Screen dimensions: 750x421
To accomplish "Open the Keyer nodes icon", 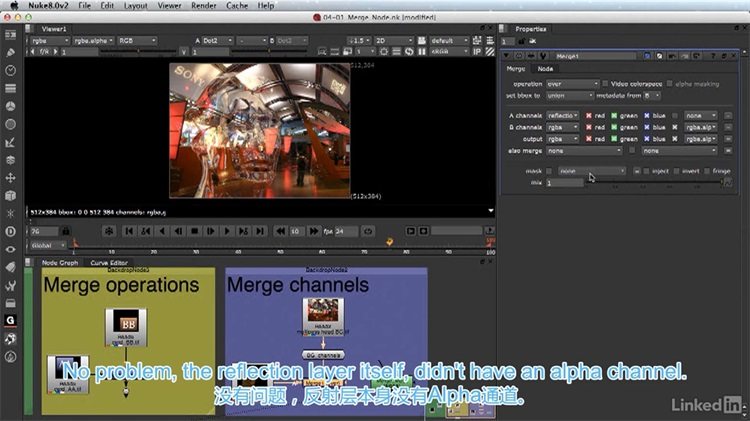I will click(x=10, y=142).
